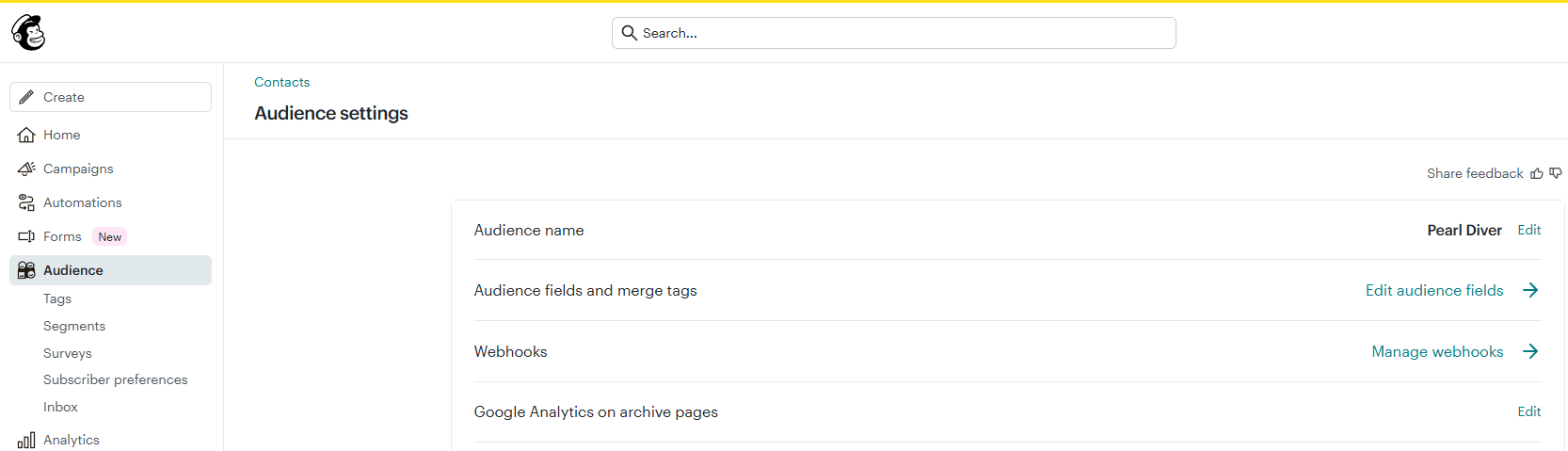The image size is (1568, 451).
Task: Open Segments under Audience
Action: coord(74,326)
